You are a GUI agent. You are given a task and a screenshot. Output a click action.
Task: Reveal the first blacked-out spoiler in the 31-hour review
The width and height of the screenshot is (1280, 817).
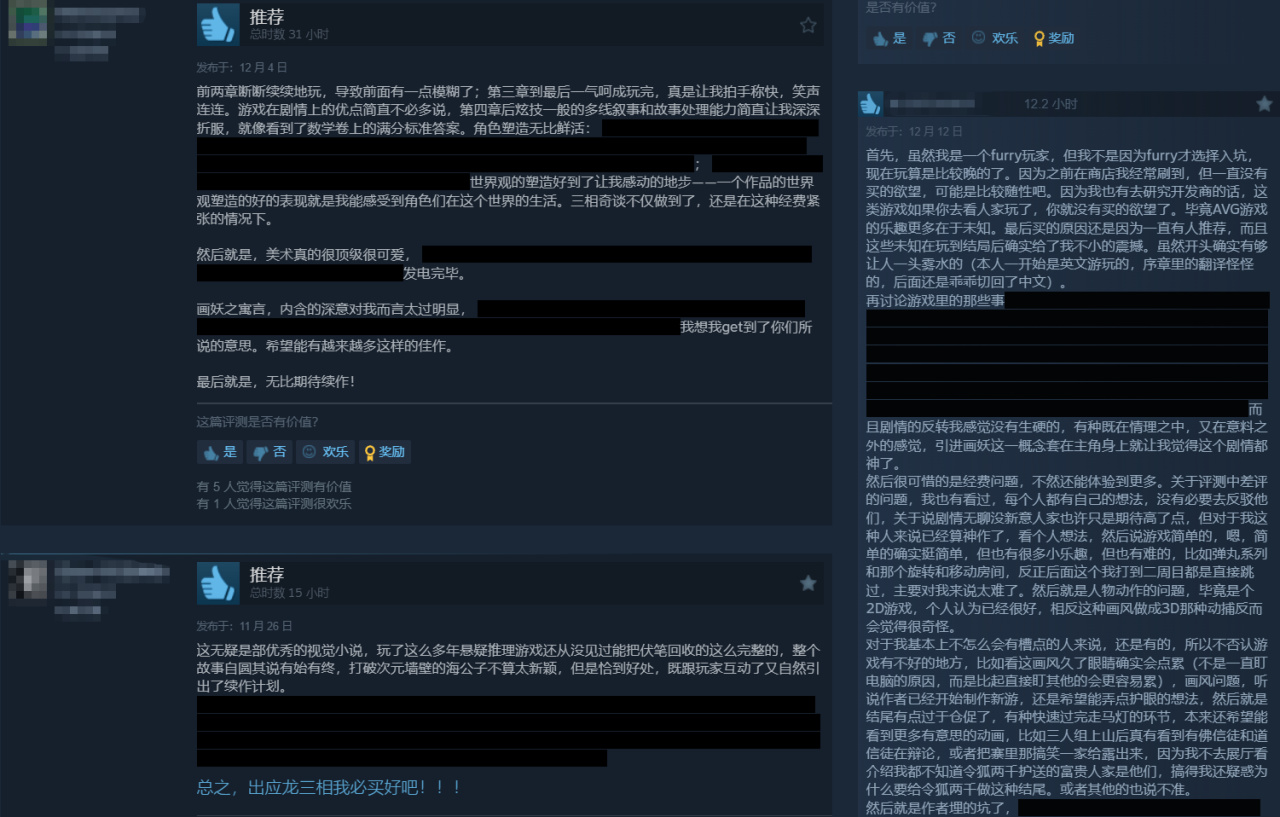(709, 128)
